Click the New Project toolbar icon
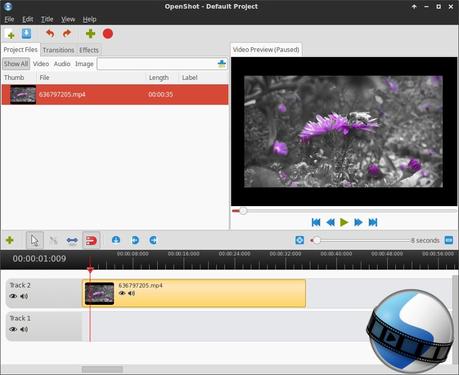The width and height of the screenshot is (459, 375). [x=10, y=34]
